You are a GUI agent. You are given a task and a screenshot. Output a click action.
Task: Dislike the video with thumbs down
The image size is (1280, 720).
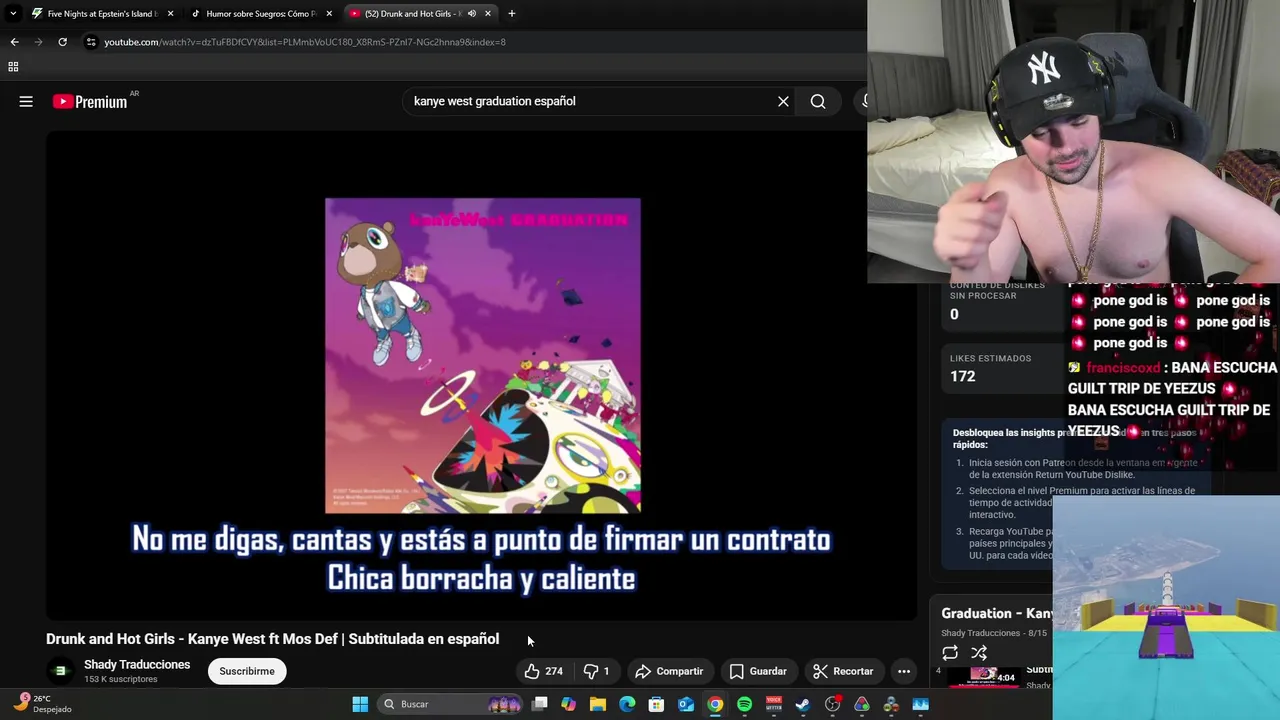597,671
